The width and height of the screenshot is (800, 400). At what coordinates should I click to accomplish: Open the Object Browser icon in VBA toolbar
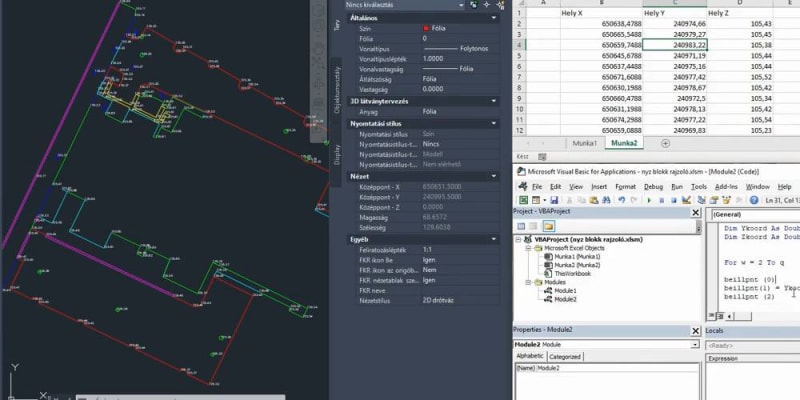[727, 200]
